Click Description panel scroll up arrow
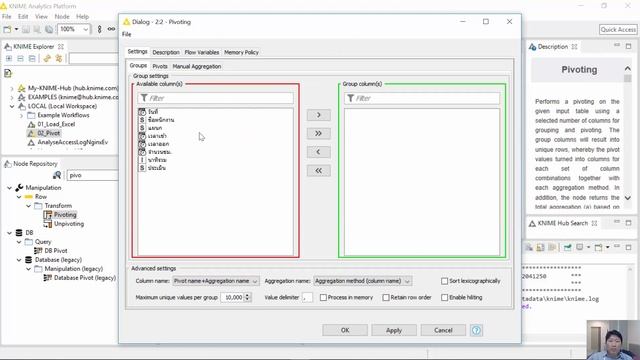Viewport: 640px width, 360px height. (628, 69)
